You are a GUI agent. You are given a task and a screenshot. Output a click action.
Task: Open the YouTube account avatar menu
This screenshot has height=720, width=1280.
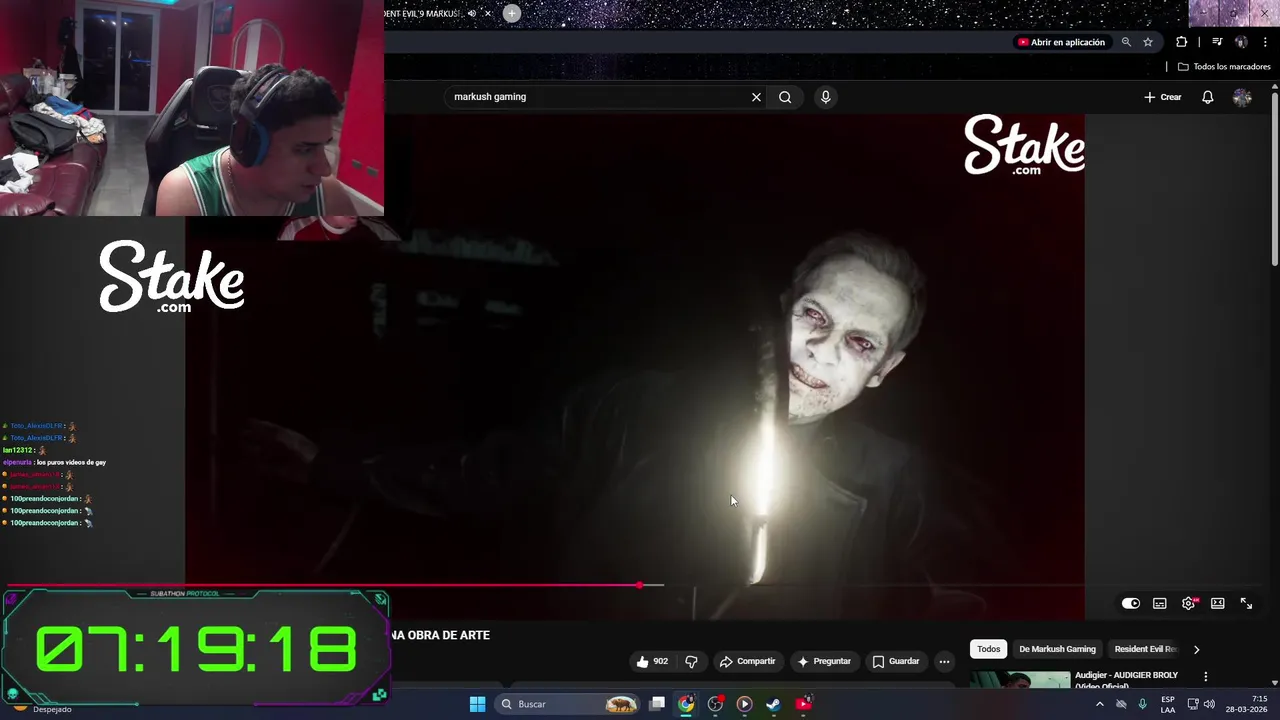click(1242, 97)
